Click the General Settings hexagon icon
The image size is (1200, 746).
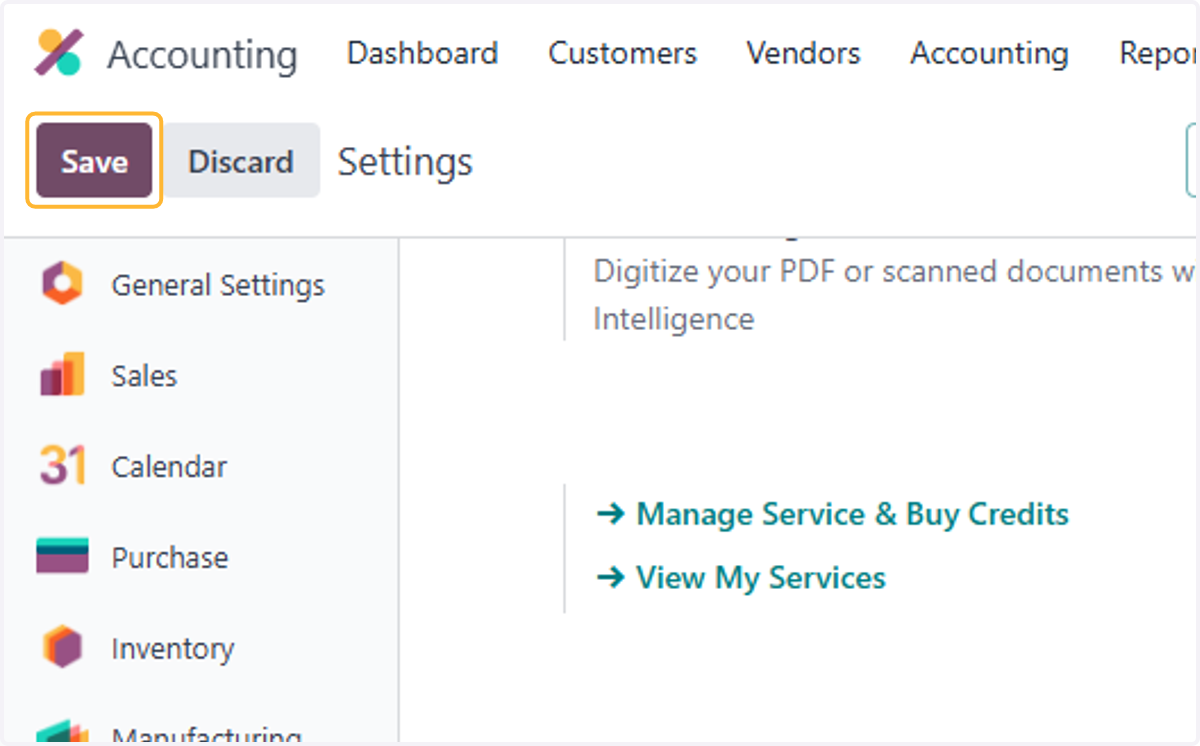(62, 285)
